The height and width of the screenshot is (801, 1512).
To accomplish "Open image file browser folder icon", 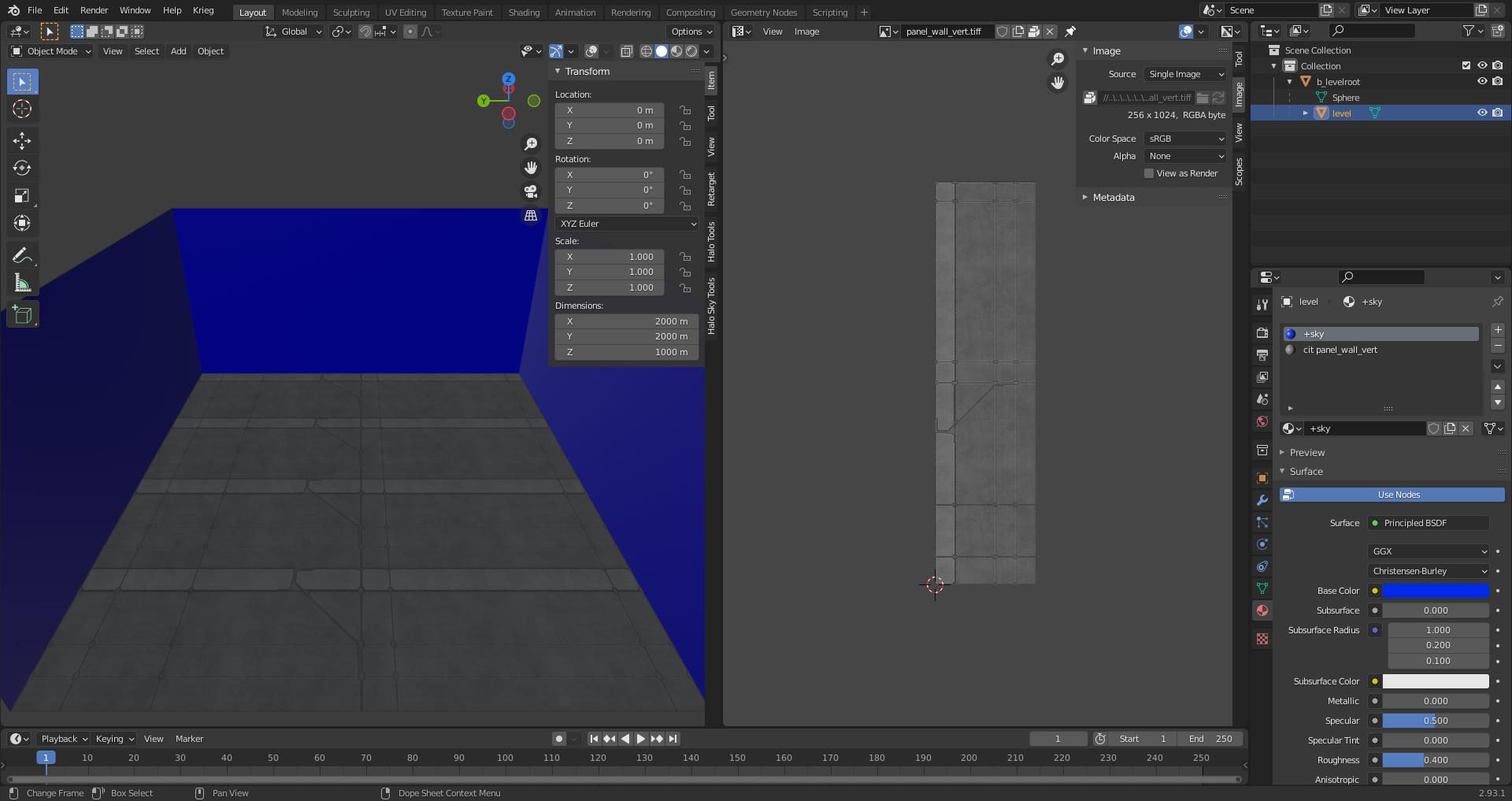I will pyautogui.click(x=1203, y=98).
